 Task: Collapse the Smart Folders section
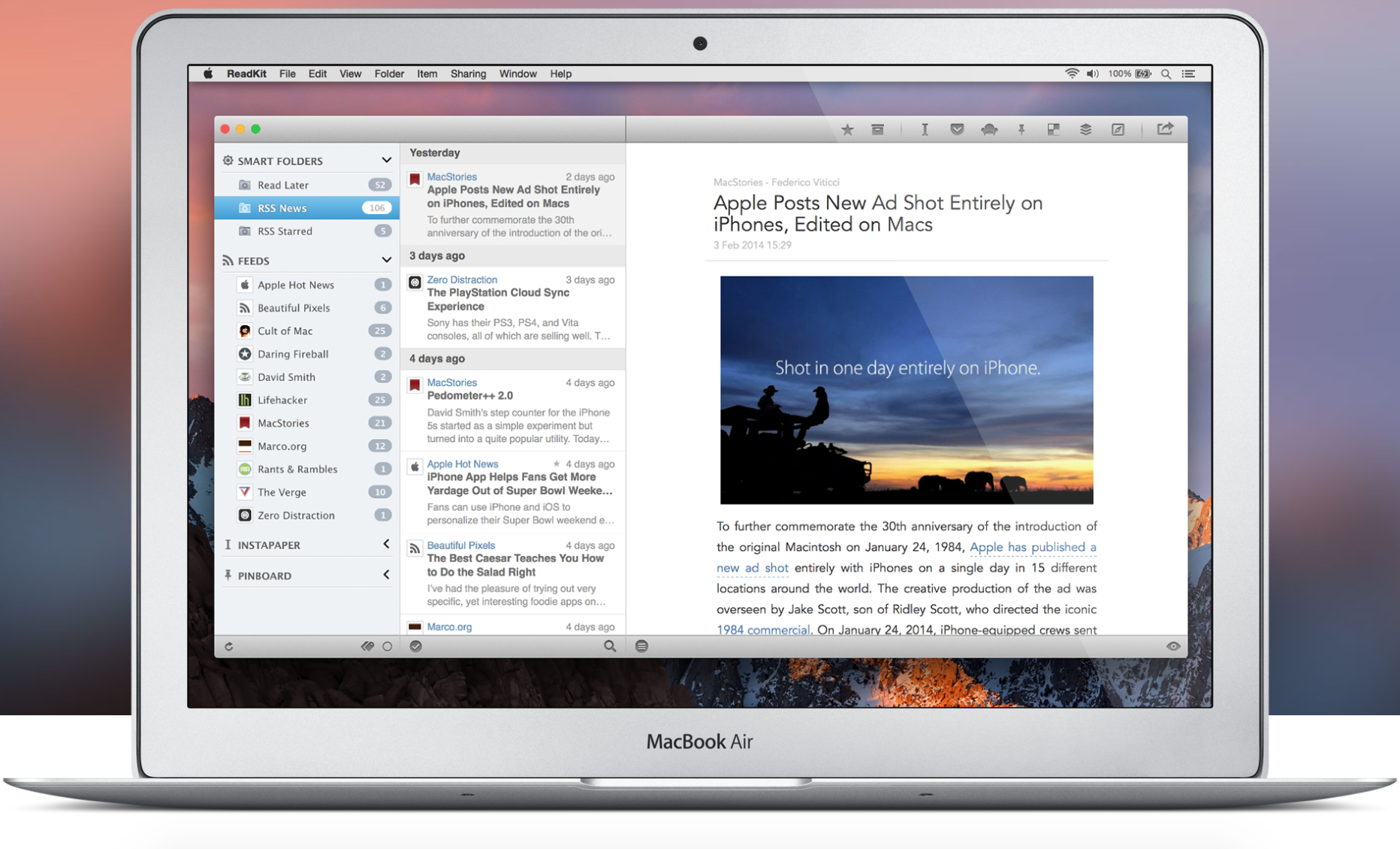coord(386,160)
